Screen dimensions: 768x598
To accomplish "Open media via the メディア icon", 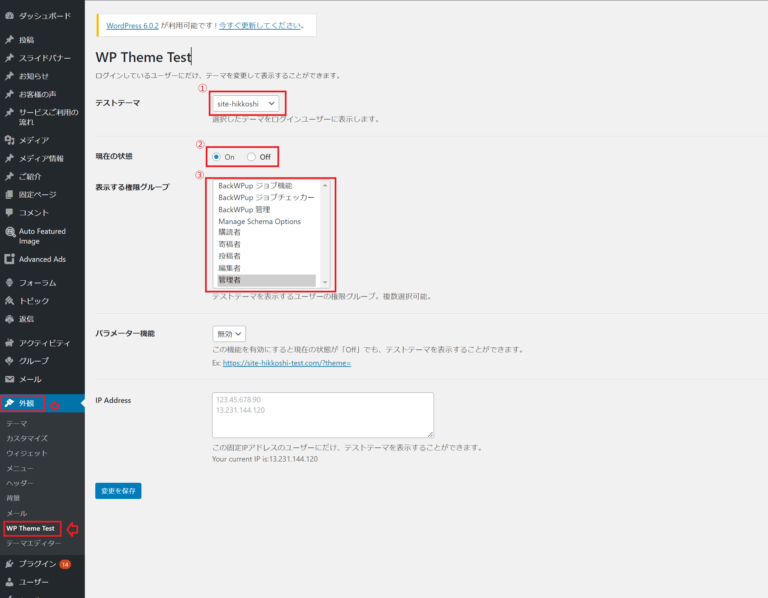I will (9, 140).
